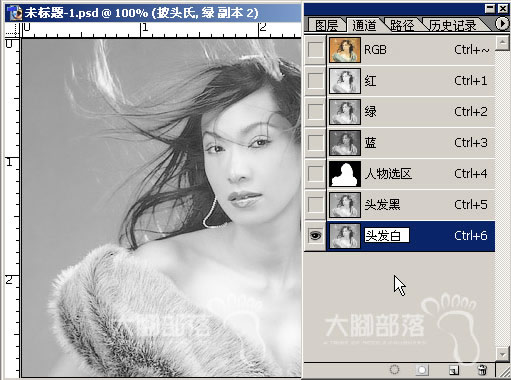Hide the 头发白 channel eye icon
The height and width of the screenshot is (380, 511).
pyautogui.click(x=315, y=235)
